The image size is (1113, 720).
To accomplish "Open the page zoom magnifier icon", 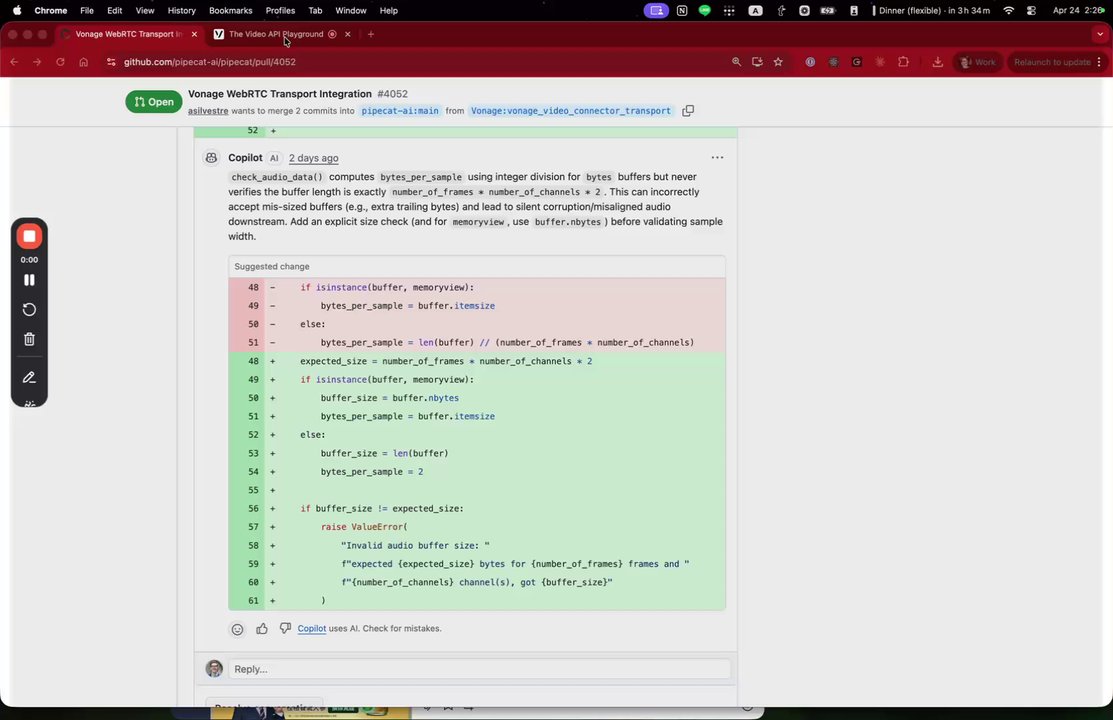I will (736, 62).
